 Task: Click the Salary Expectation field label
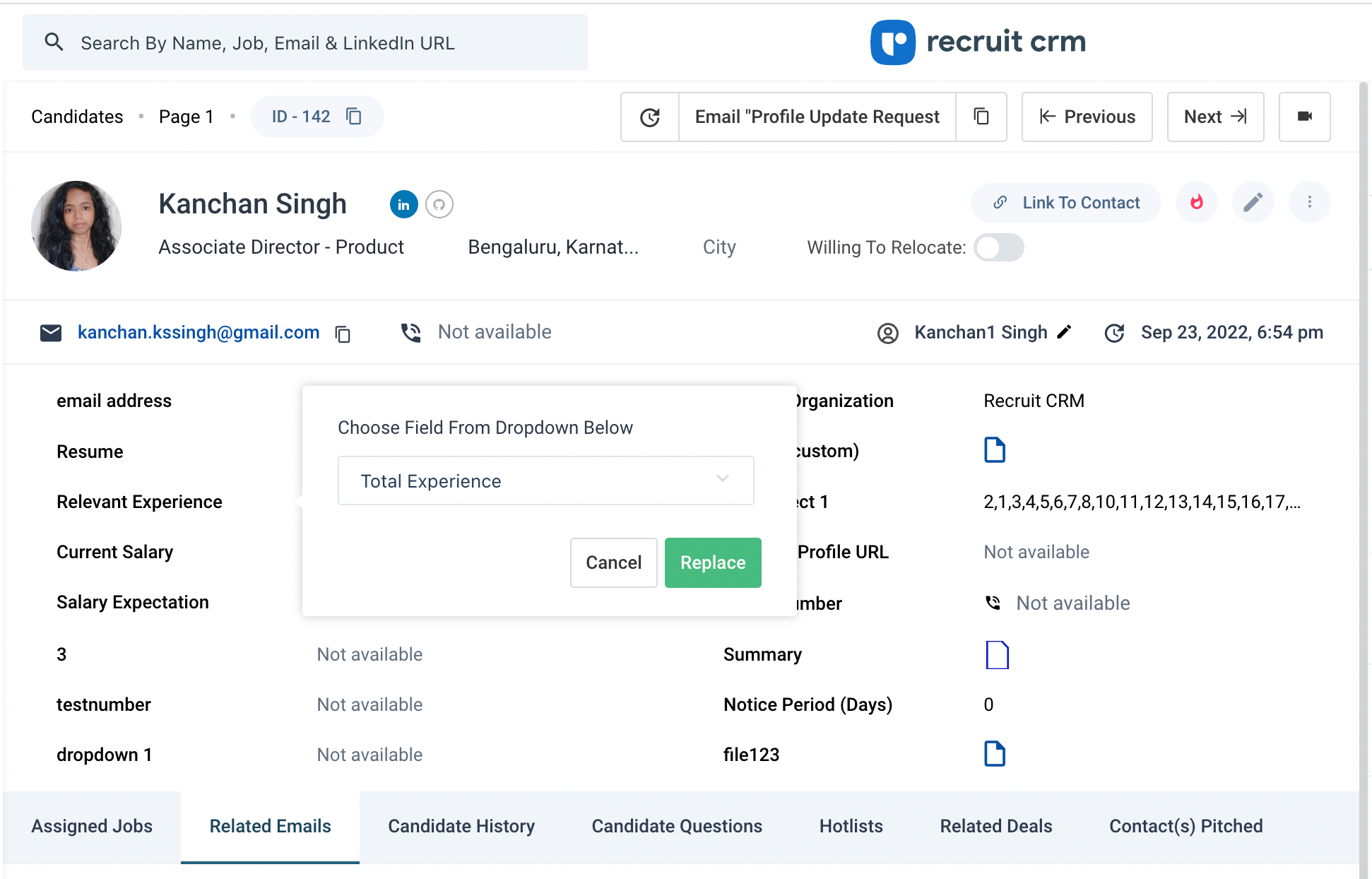click(x=133, y=602)
